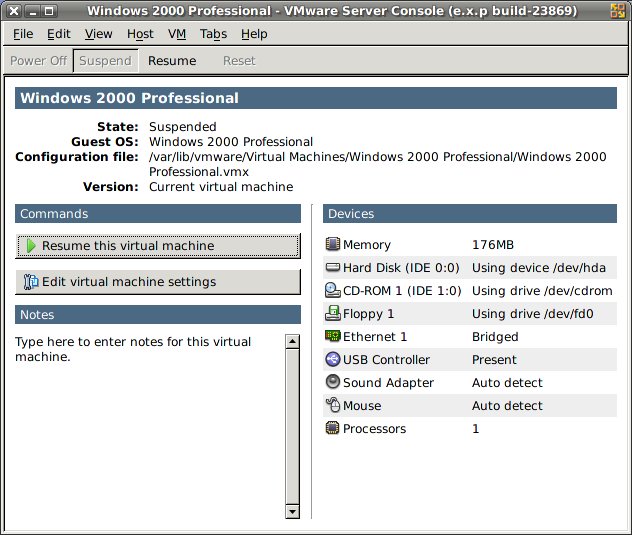The height and width of the screenshot is (535, 632).
Task: Click the Notes scrollbar down arrow
Action: click(292, 511)
